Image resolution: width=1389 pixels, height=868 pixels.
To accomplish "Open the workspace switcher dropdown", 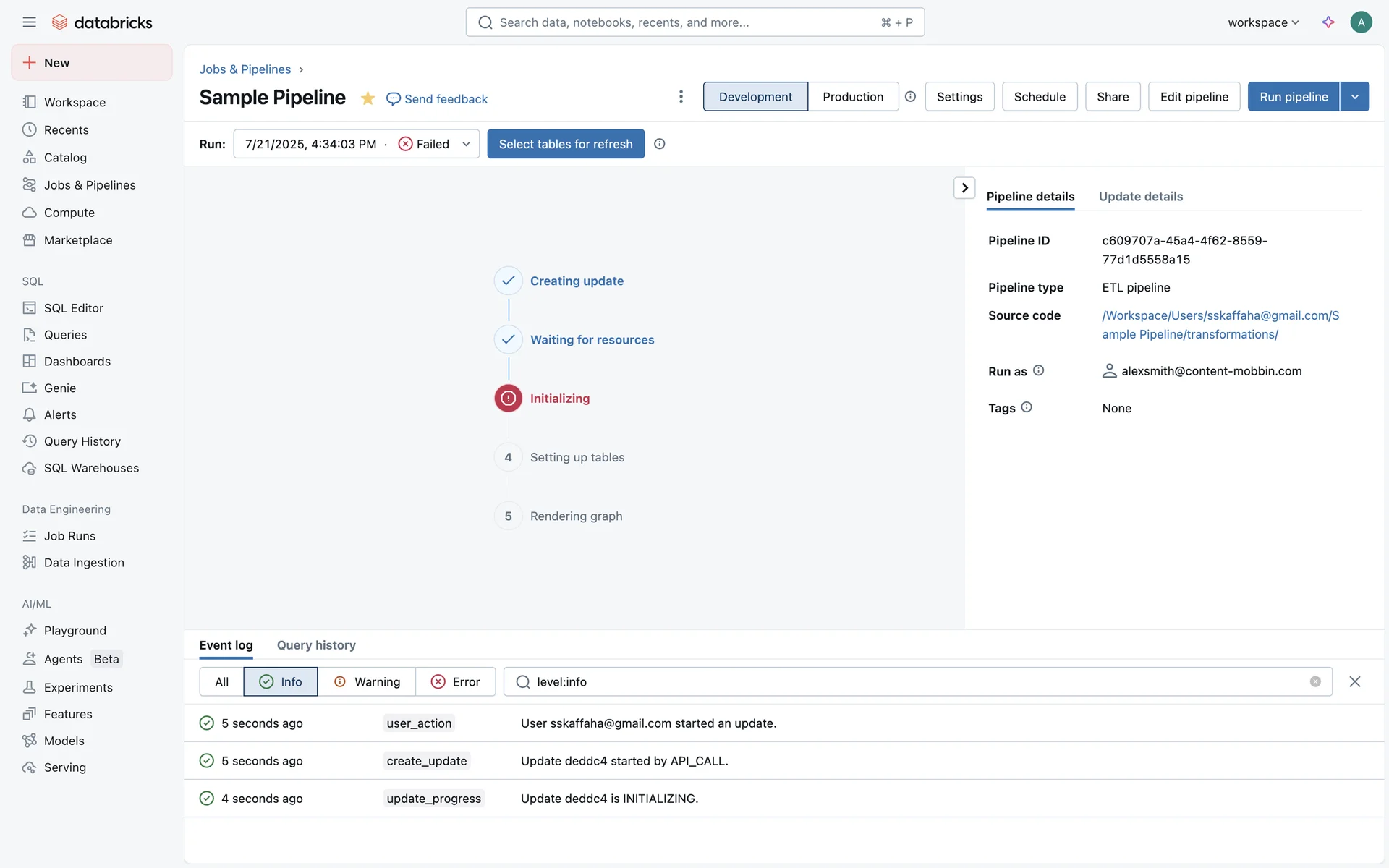I will point(1263,22).
